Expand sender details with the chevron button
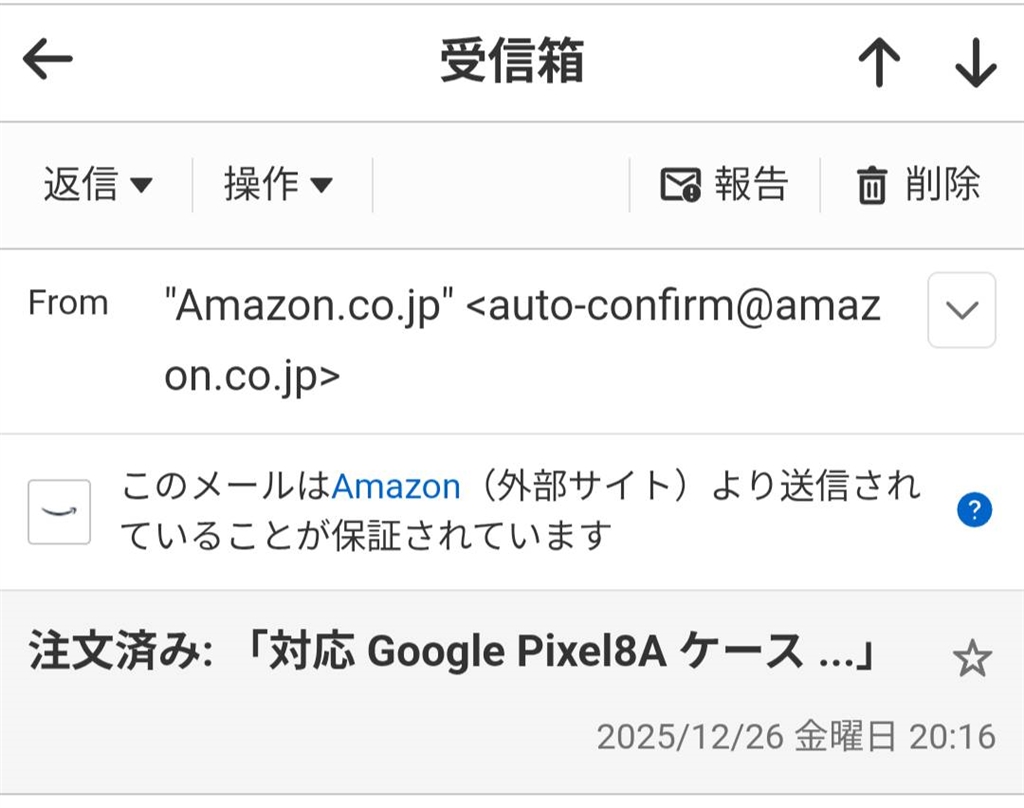 [961, 310]
